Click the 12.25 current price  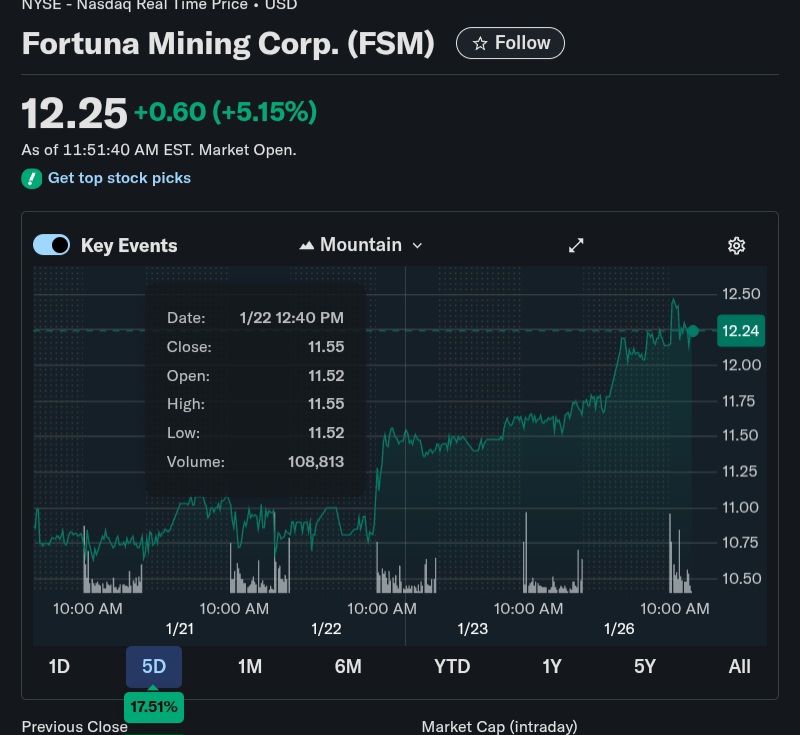74,113
